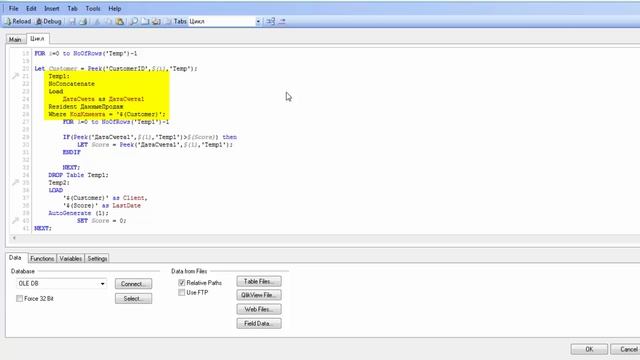Enable the Use FTP checkbox
Image resolution: width=640 pixels, height=360 pixels.
click(x=182, y=293)
